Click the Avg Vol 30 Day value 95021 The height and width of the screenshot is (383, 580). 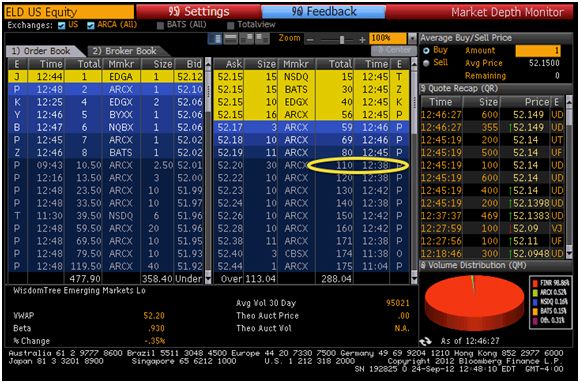pos(398,303)
